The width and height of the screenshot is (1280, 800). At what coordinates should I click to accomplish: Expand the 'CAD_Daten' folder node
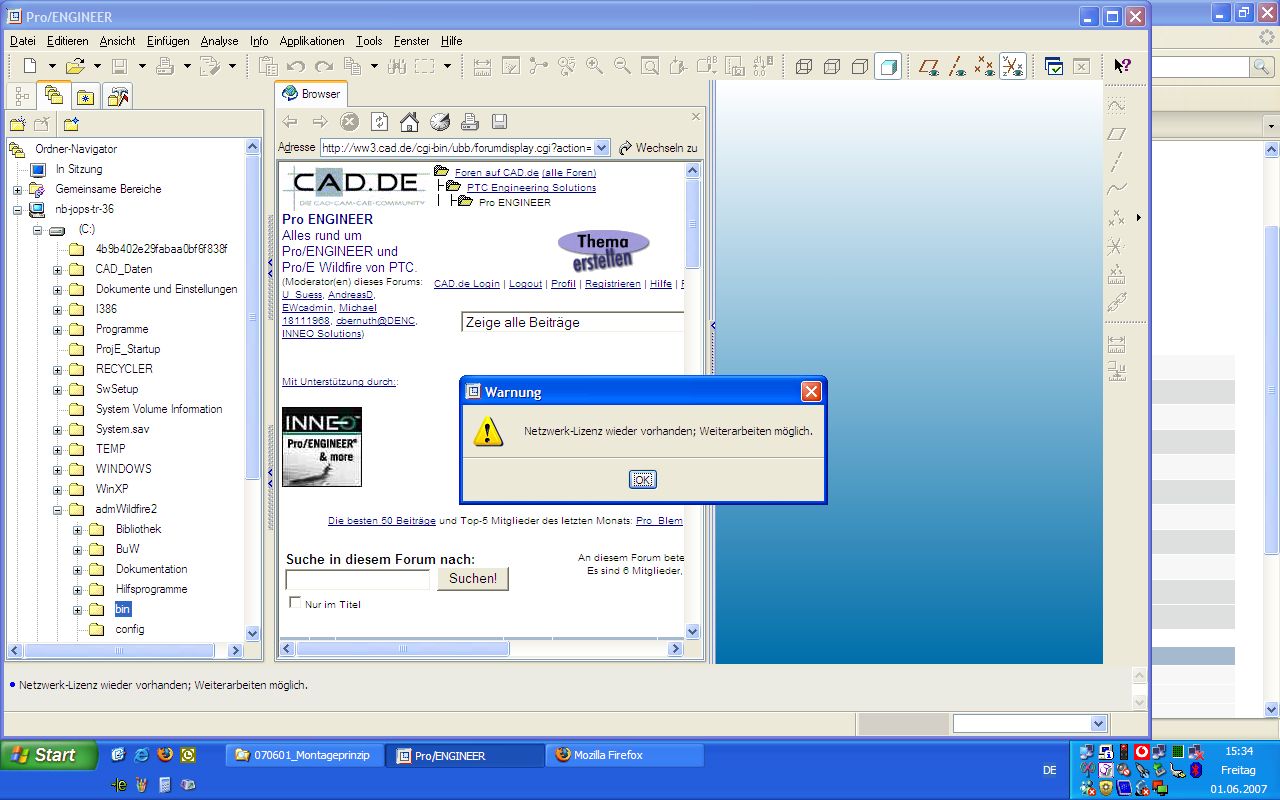pos(57,269)
